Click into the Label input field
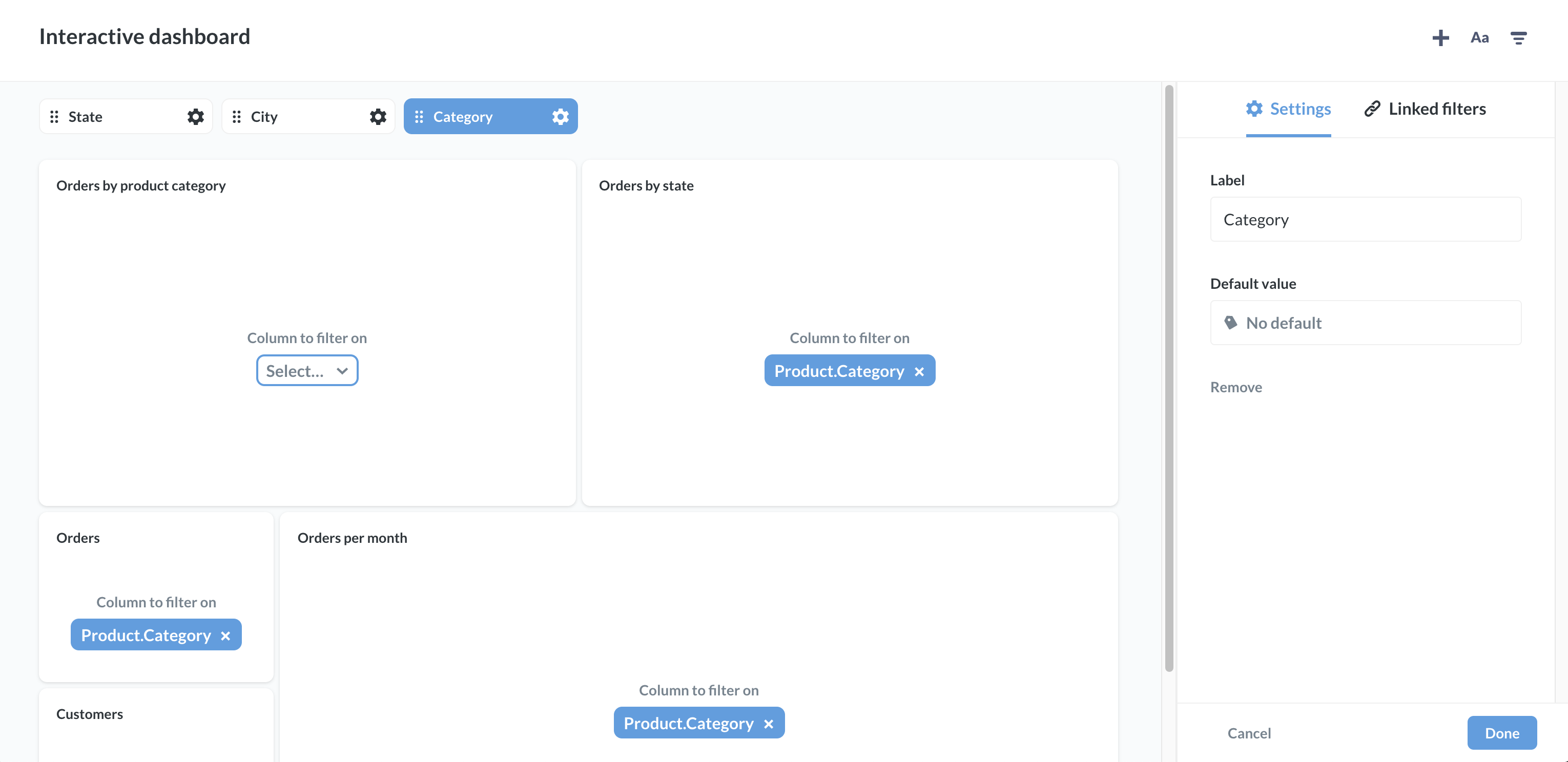Image resolution: width=1568 pixels, height=762 pixels. coord(1365,220)
